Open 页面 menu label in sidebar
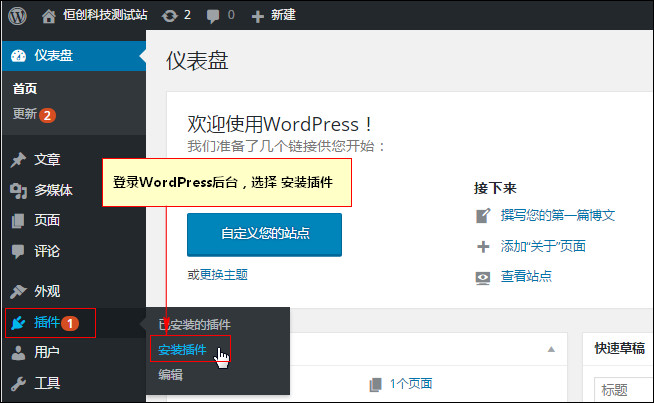Viewport: 654px width, 403px height. pos(47,220)
